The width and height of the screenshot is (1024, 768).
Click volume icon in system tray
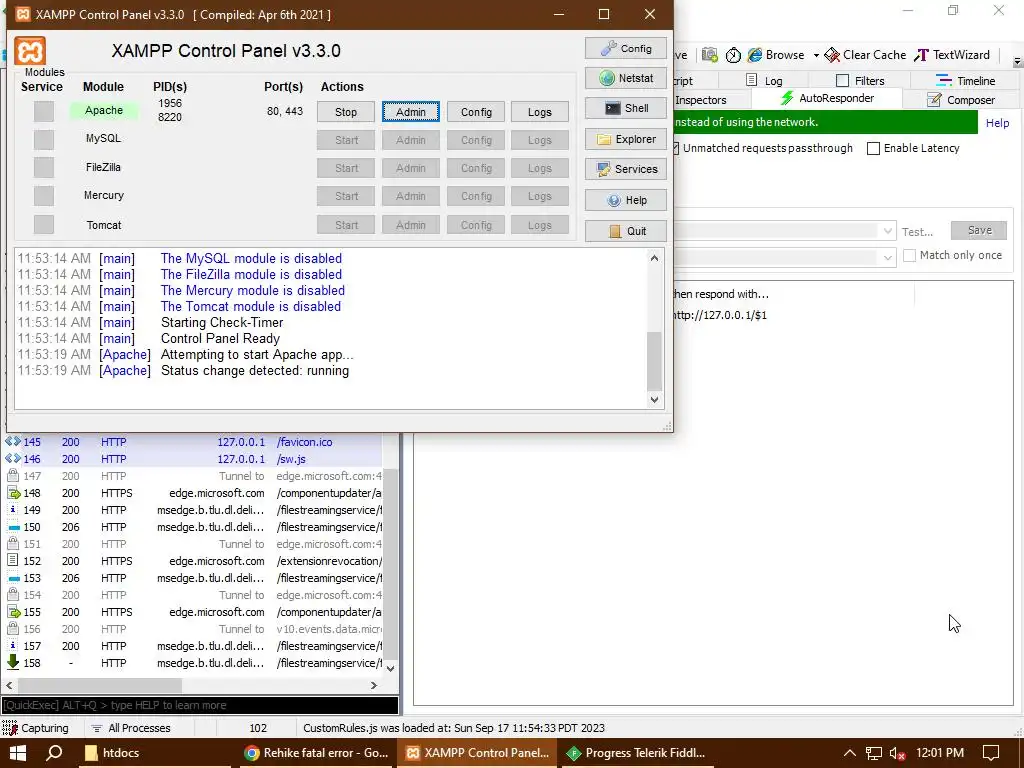897,754
